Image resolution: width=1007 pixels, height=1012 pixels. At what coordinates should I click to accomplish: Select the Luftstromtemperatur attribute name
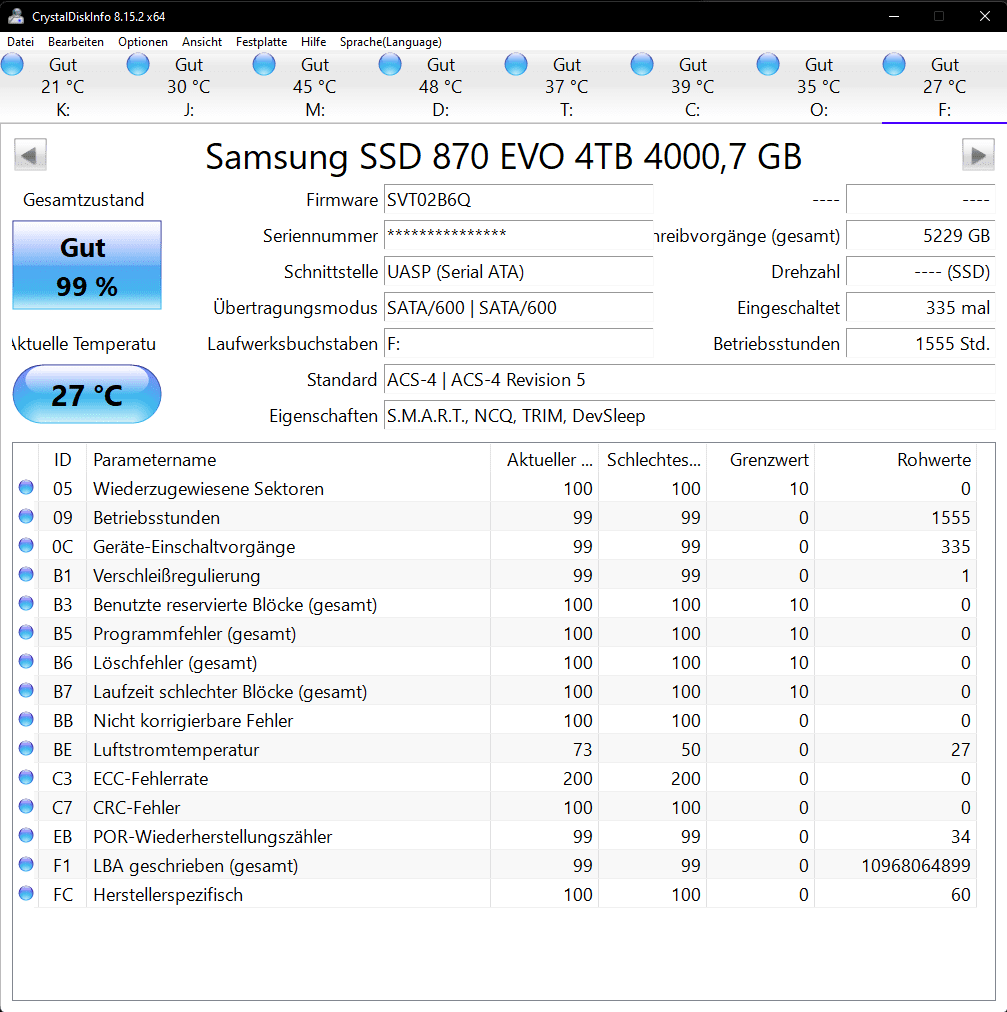click(176, 749)
